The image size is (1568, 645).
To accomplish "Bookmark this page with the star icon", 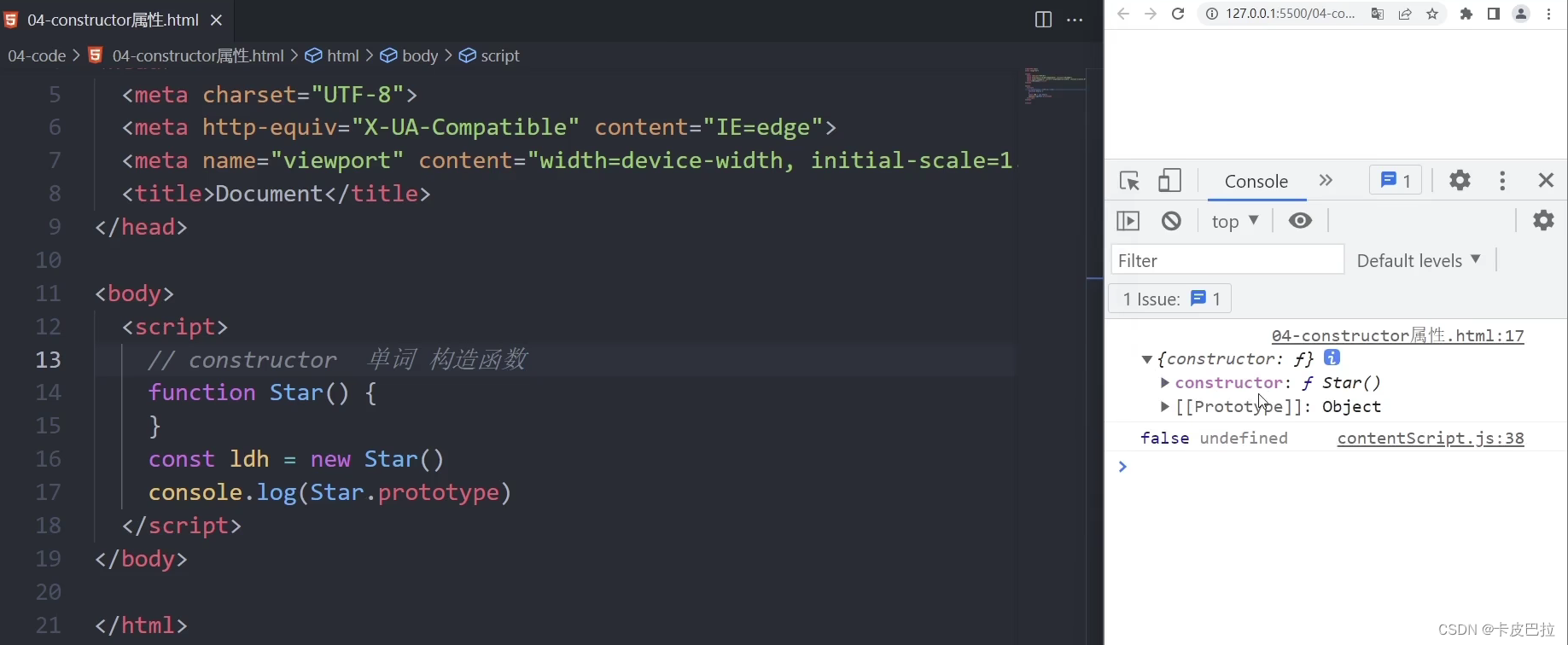I will click(1432, 14).
